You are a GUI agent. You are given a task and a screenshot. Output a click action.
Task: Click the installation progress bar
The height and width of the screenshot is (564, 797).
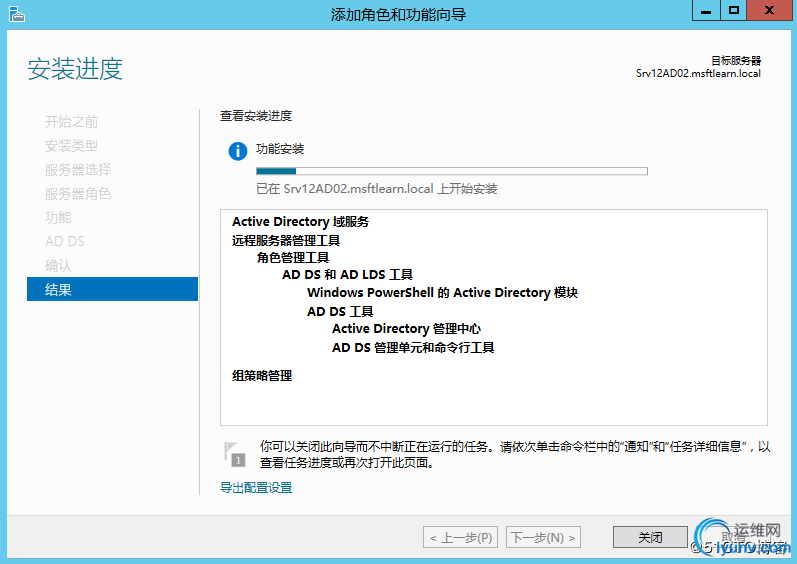coord(452,171)
